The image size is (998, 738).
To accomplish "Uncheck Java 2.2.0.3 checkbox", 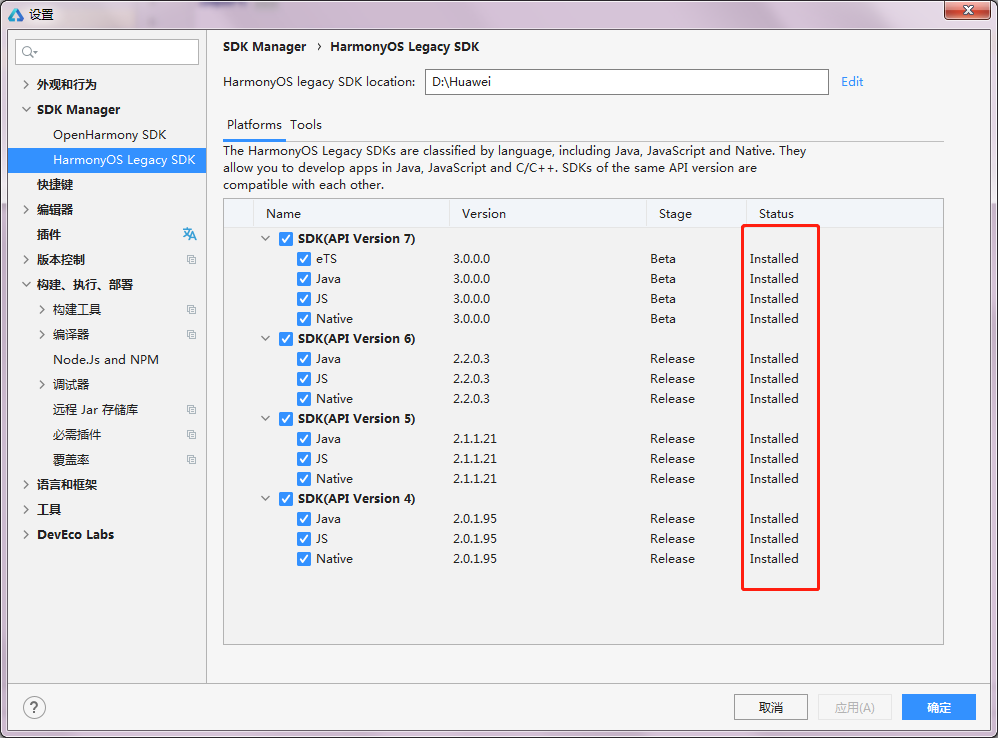I will 304,359.
